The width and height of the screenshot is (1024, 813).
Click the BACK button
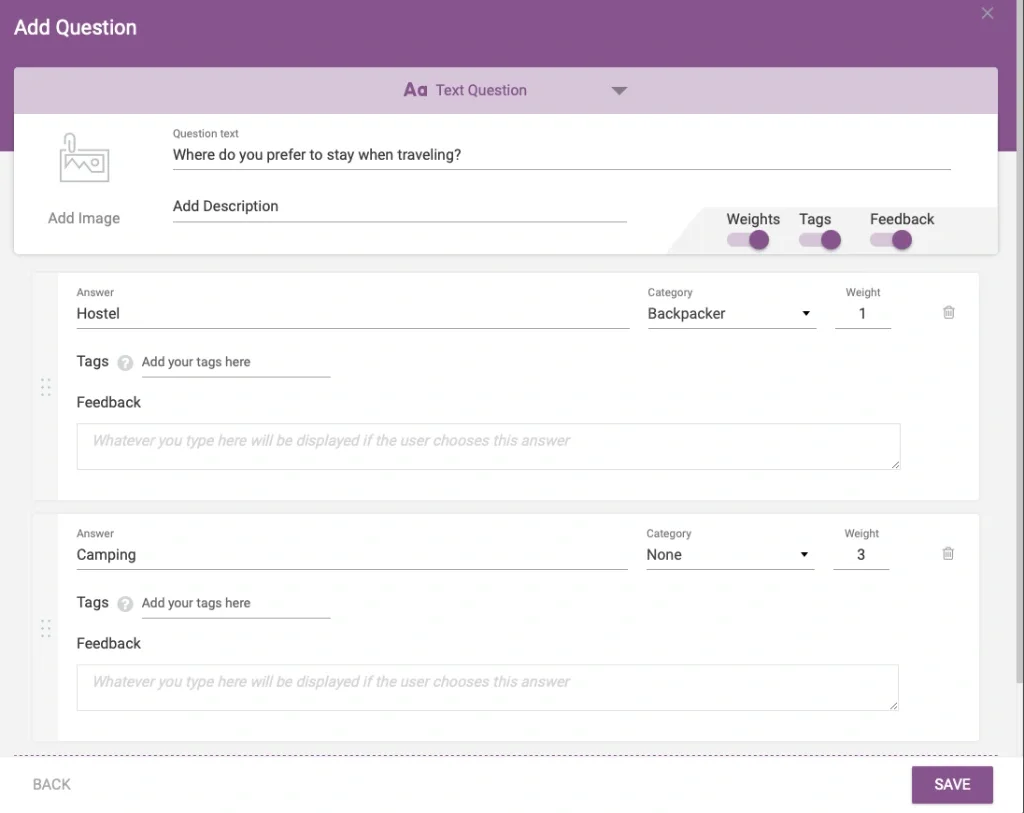[52, 785]
